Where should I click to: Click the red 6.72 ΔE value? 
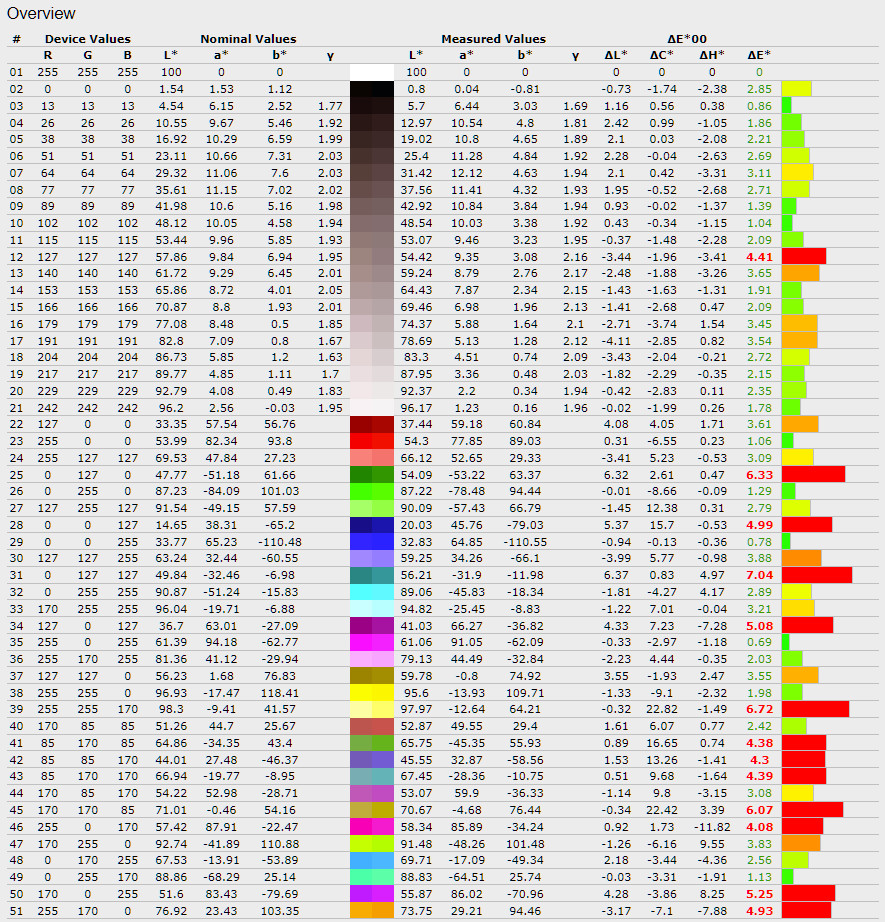click(759, 708)
